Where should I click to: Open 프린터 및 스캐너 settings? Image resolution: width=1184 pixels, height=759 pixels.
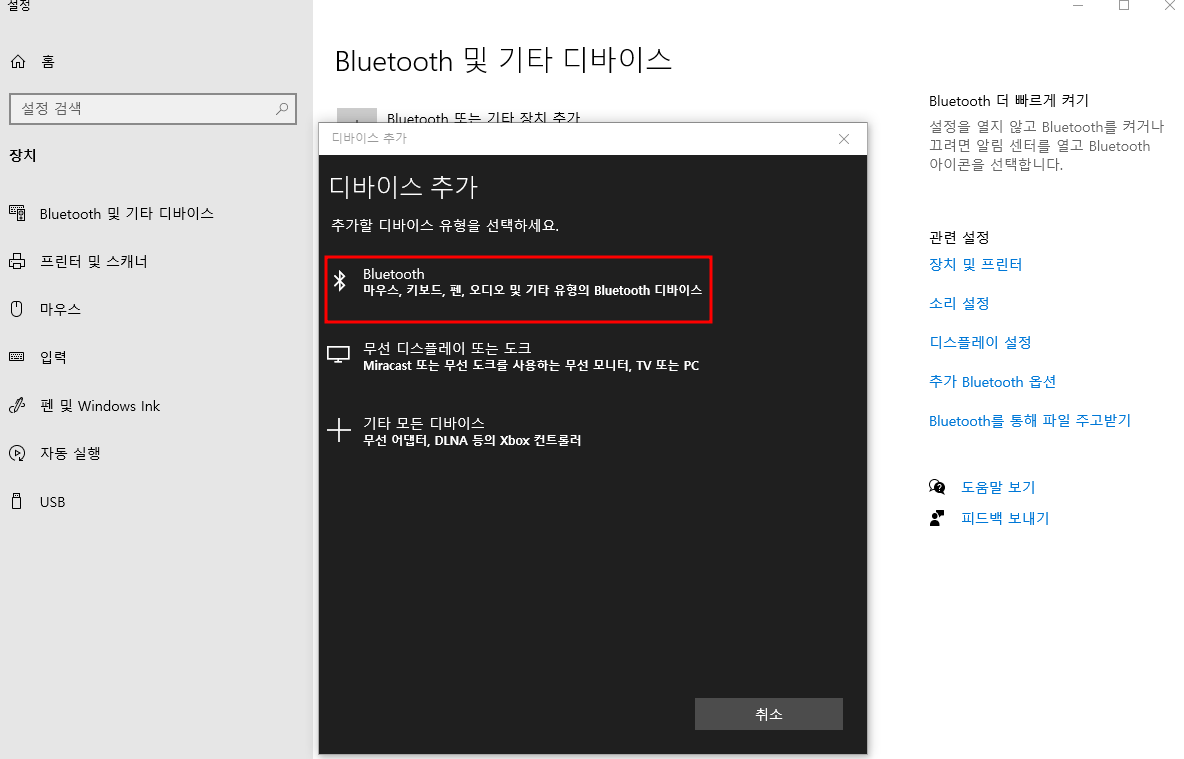coord(94,261)
